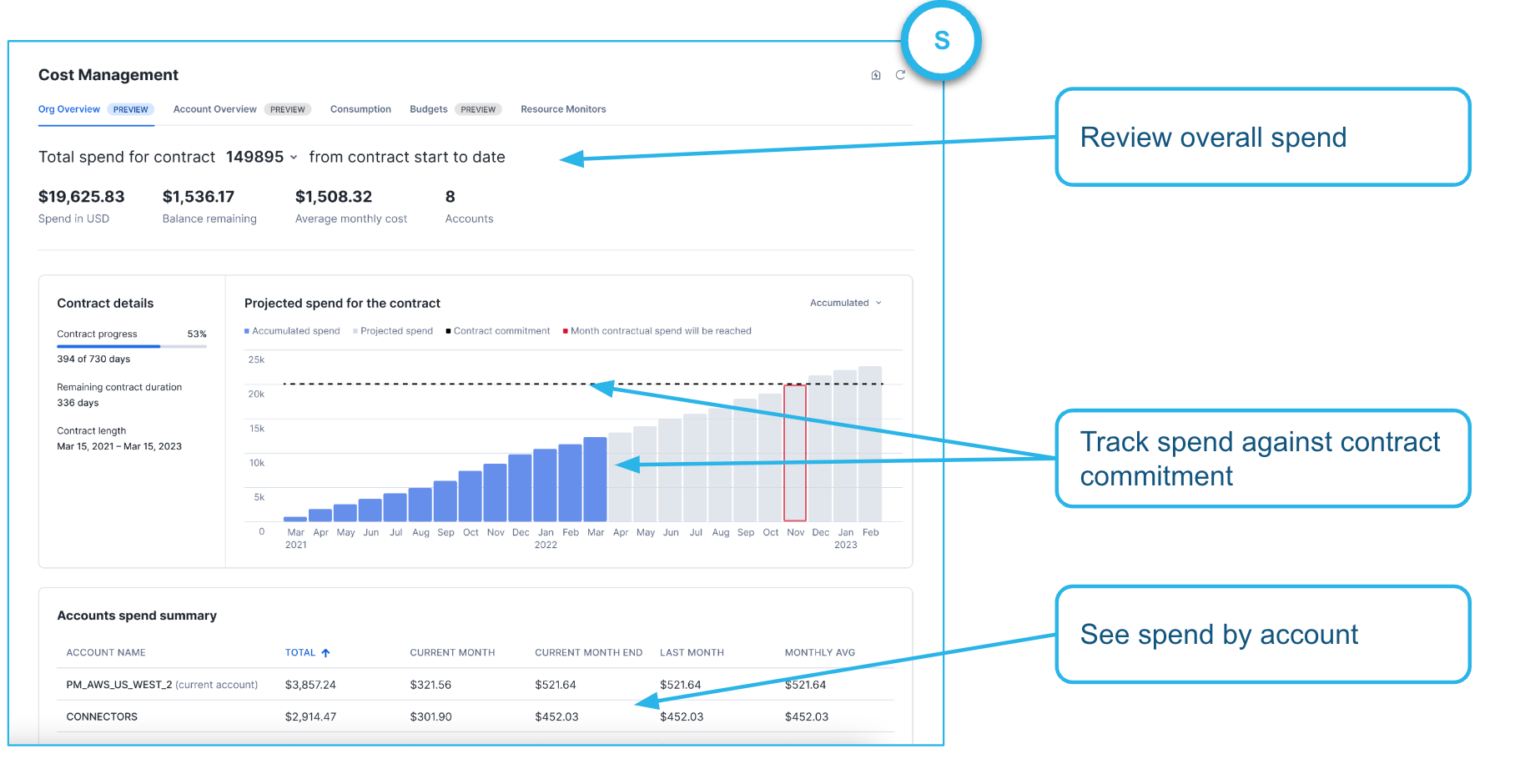This screenshot has height=784, width=1515.
Task: Click the warehouse icon with lightning bolt
Action: (876, 75)
